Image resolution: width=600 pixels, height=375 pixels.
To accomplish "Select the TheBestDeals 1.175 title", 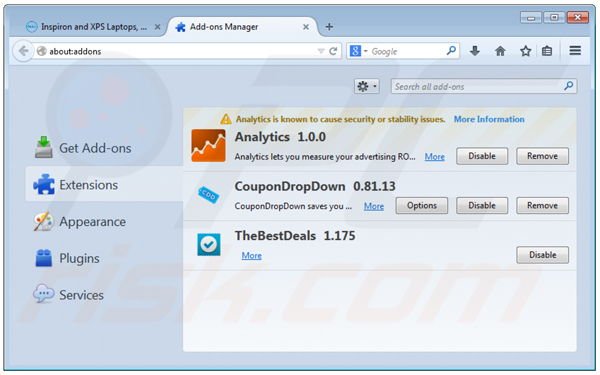I will pos(295,235).
